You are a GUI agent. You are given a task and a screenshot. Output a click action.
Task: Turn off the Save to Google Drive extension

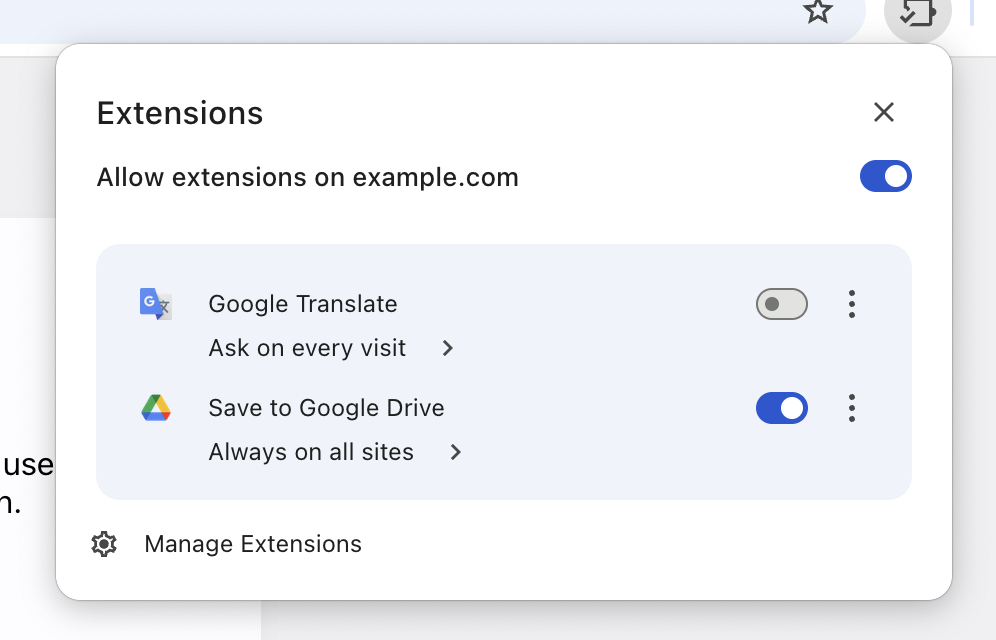pos(781,408)
